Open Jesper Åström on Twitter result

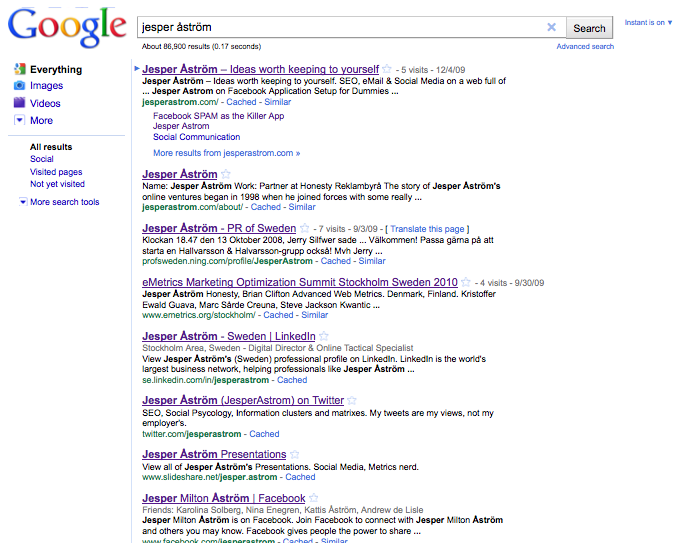click(243, 400)
